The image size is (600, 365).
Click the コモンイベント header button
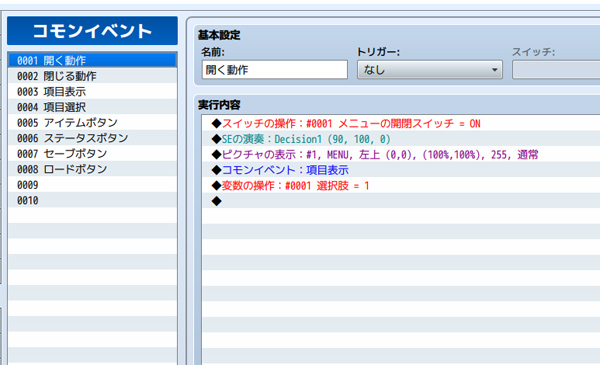92,31
